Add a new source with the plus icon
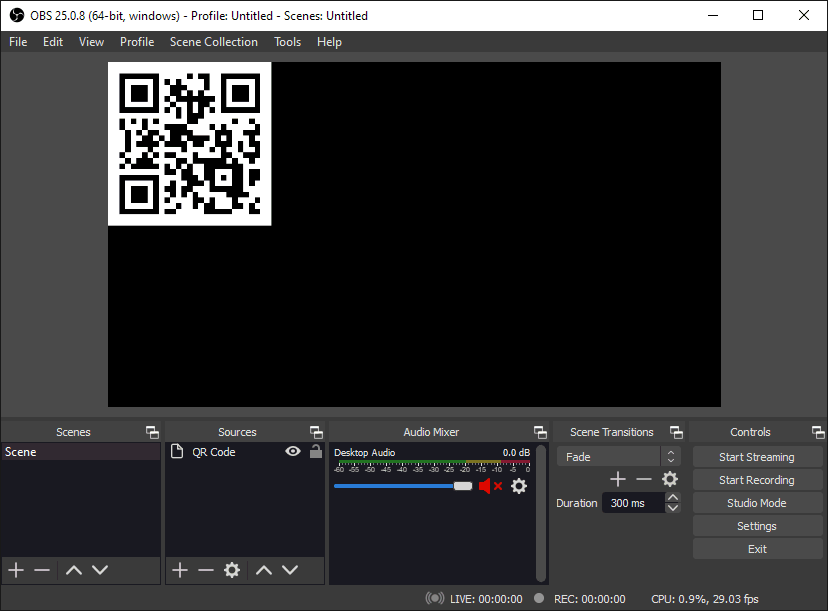This screenshot has width=828, height=611. pyautogui.click(x=180, y=570)
